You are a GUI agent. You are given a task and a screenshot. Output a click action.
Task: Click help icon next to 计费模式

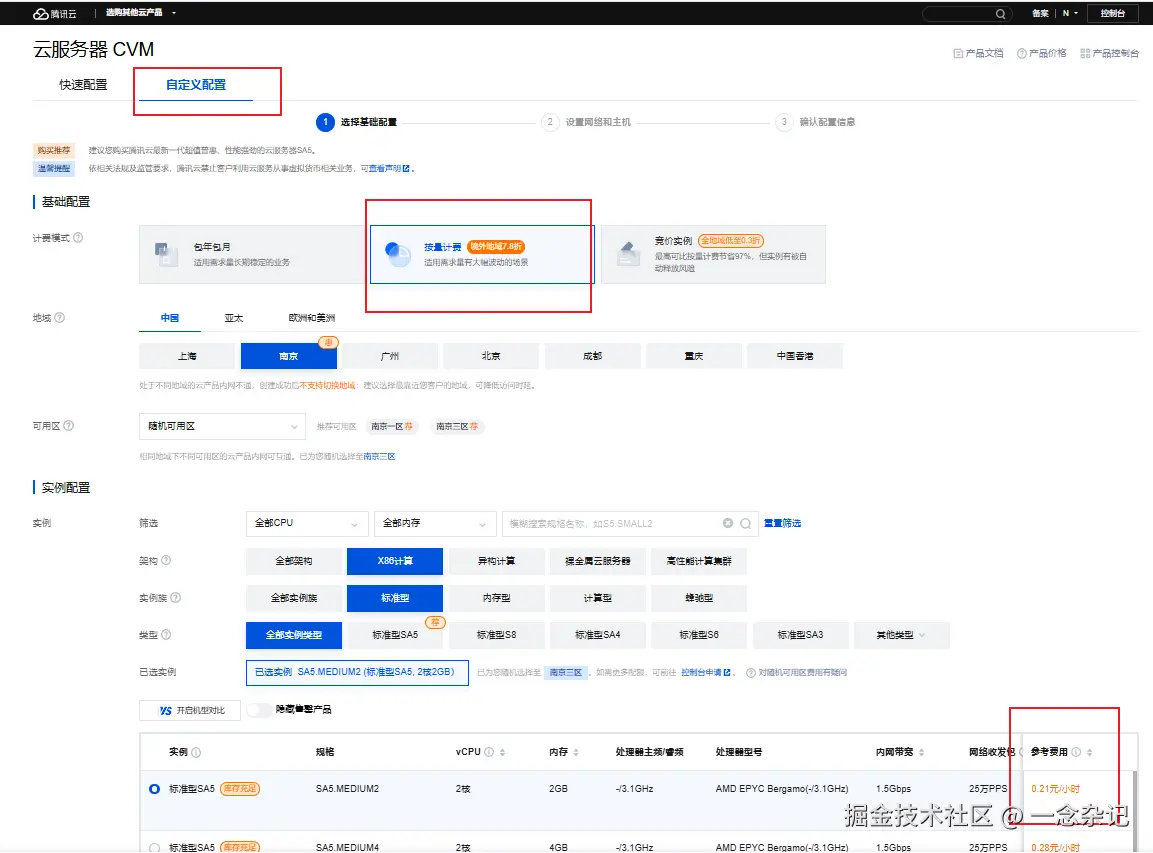[x=78, y=238]
